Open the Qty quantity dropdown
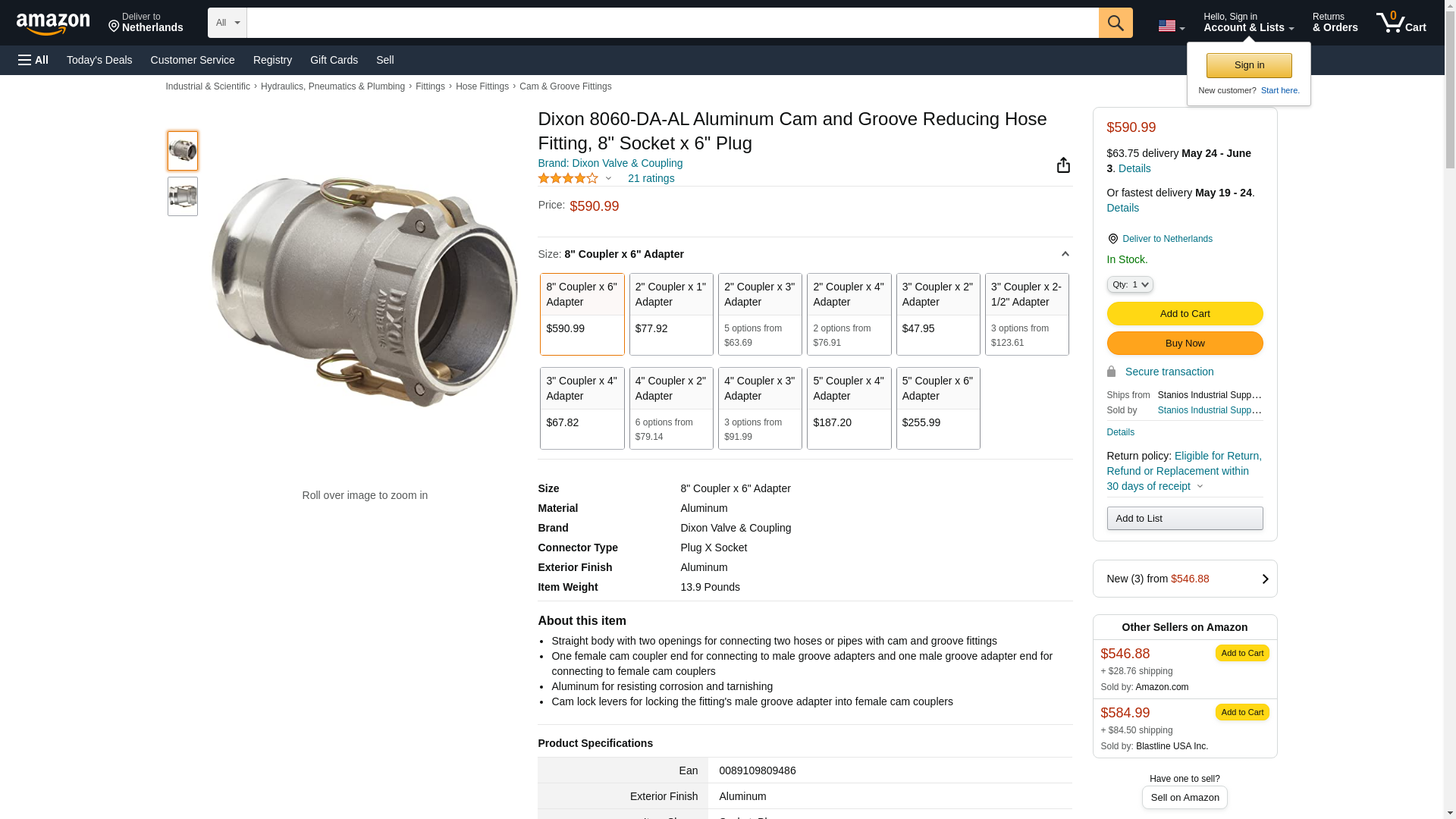The width and height of the screenshot is (1456, 819). (1130, 284)
